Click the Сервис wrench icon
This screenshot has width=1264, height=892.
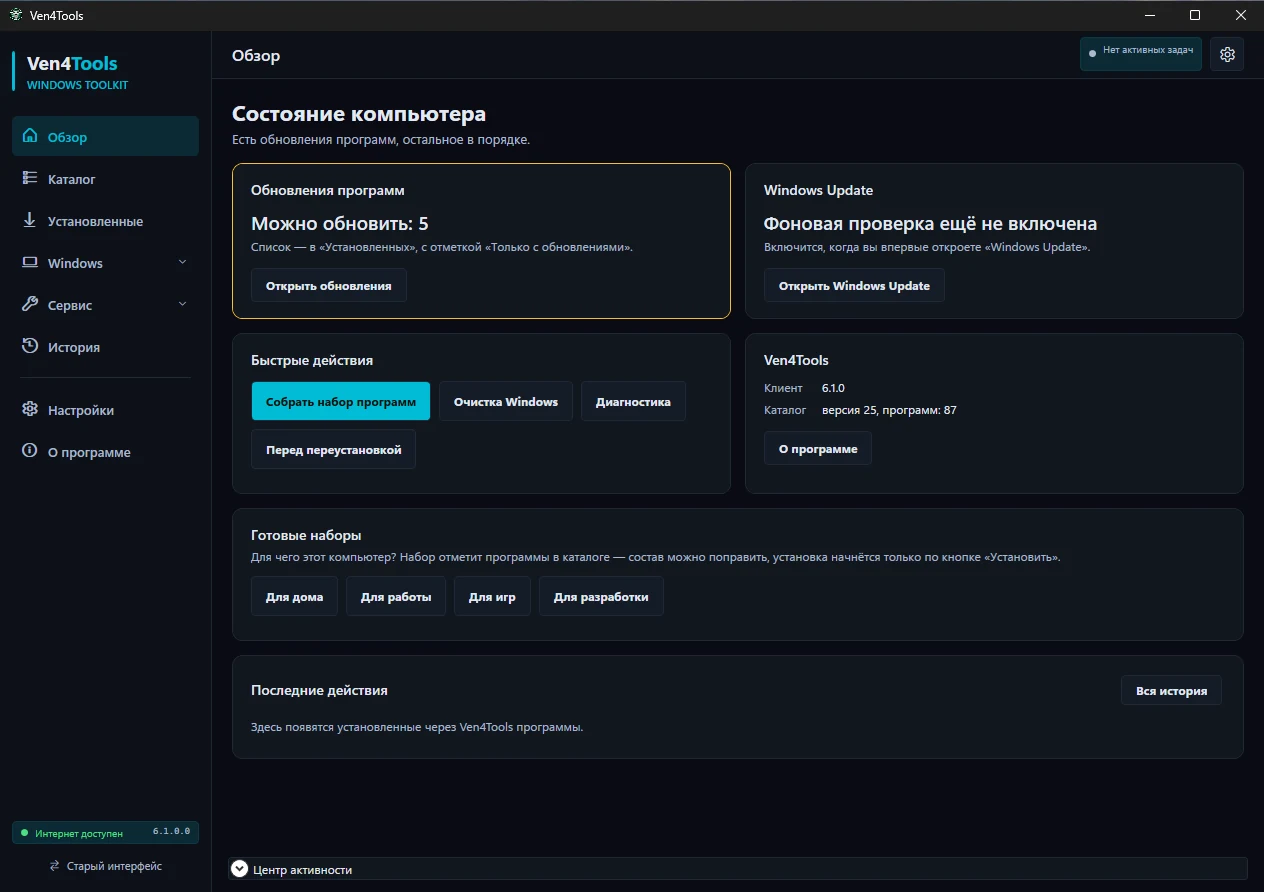[30, 304]
